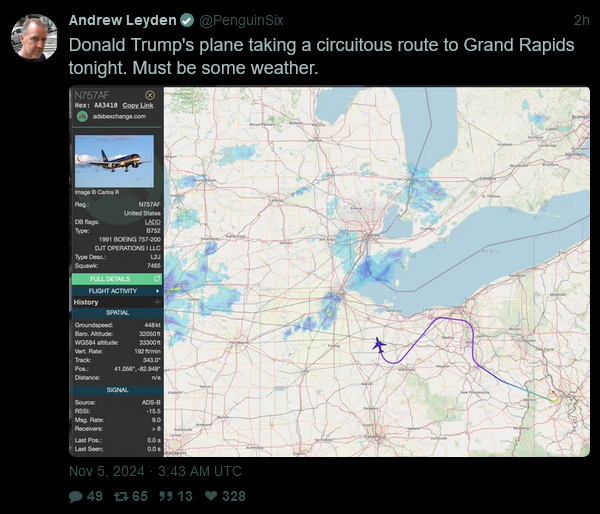The image size is (600, 514).
Task: Click the Track 343.0° value
Action: pyautogui.click(x=153, y=360)
